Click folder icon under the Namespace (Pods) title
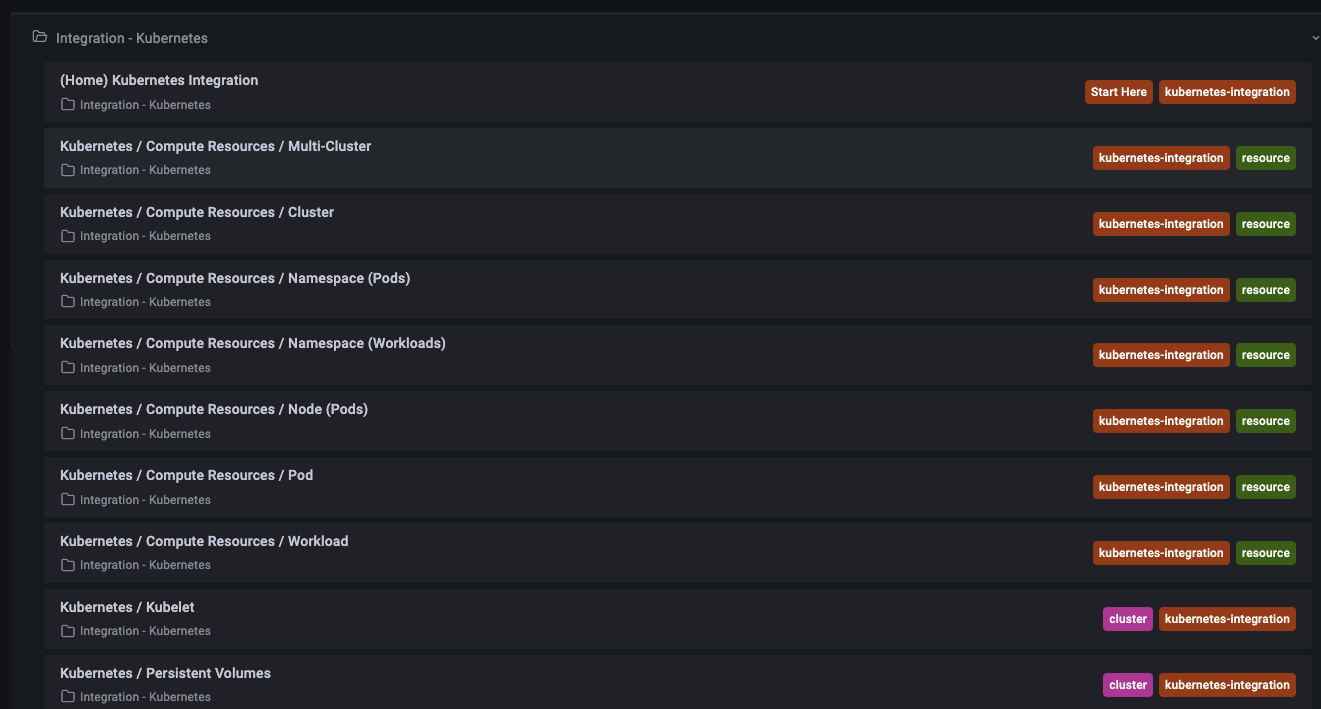The image size is (1321, 709). pos(68,302)
